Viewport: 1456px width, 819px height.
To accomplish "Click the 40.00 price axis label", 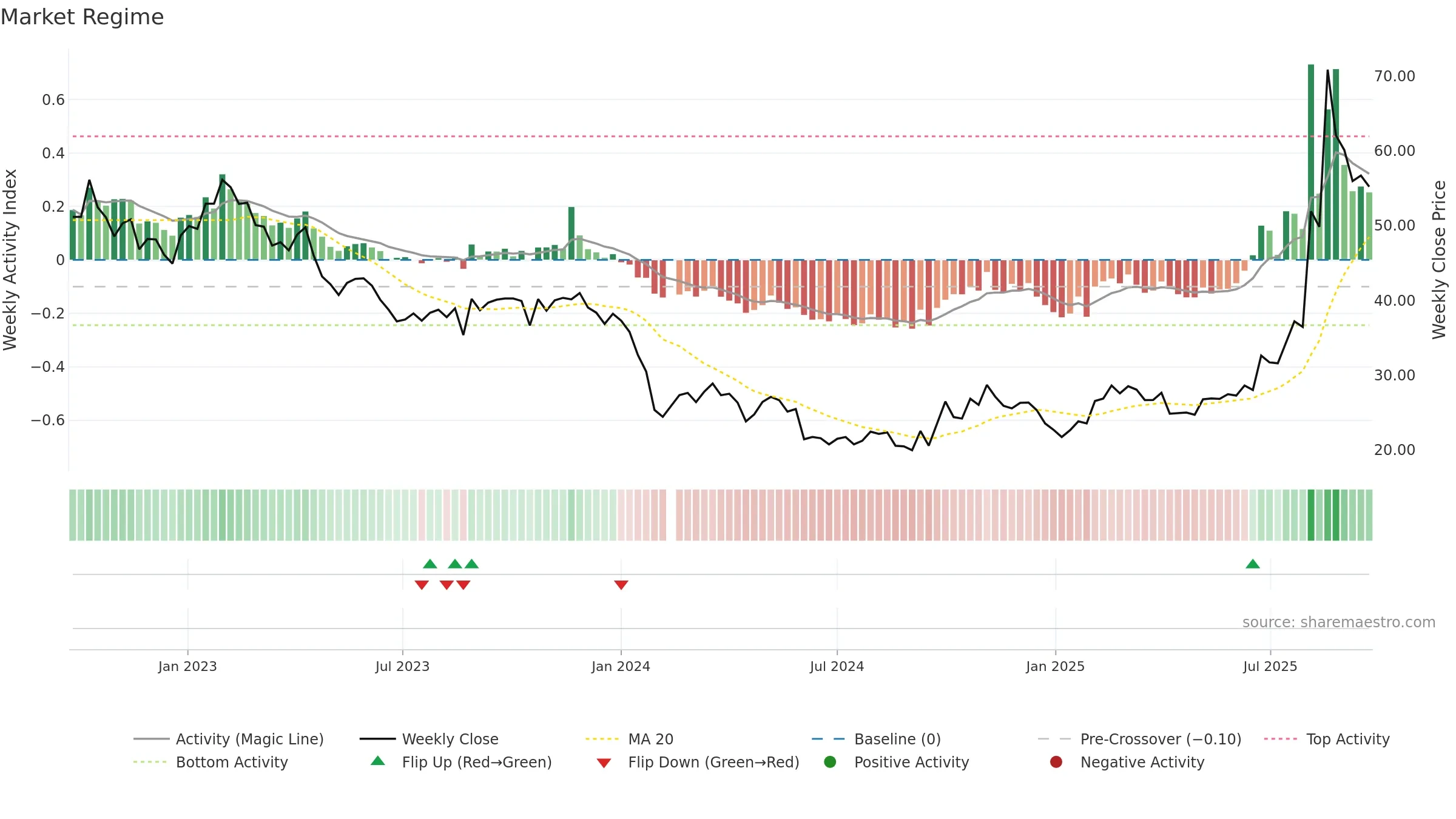I will coord(1395,300).
